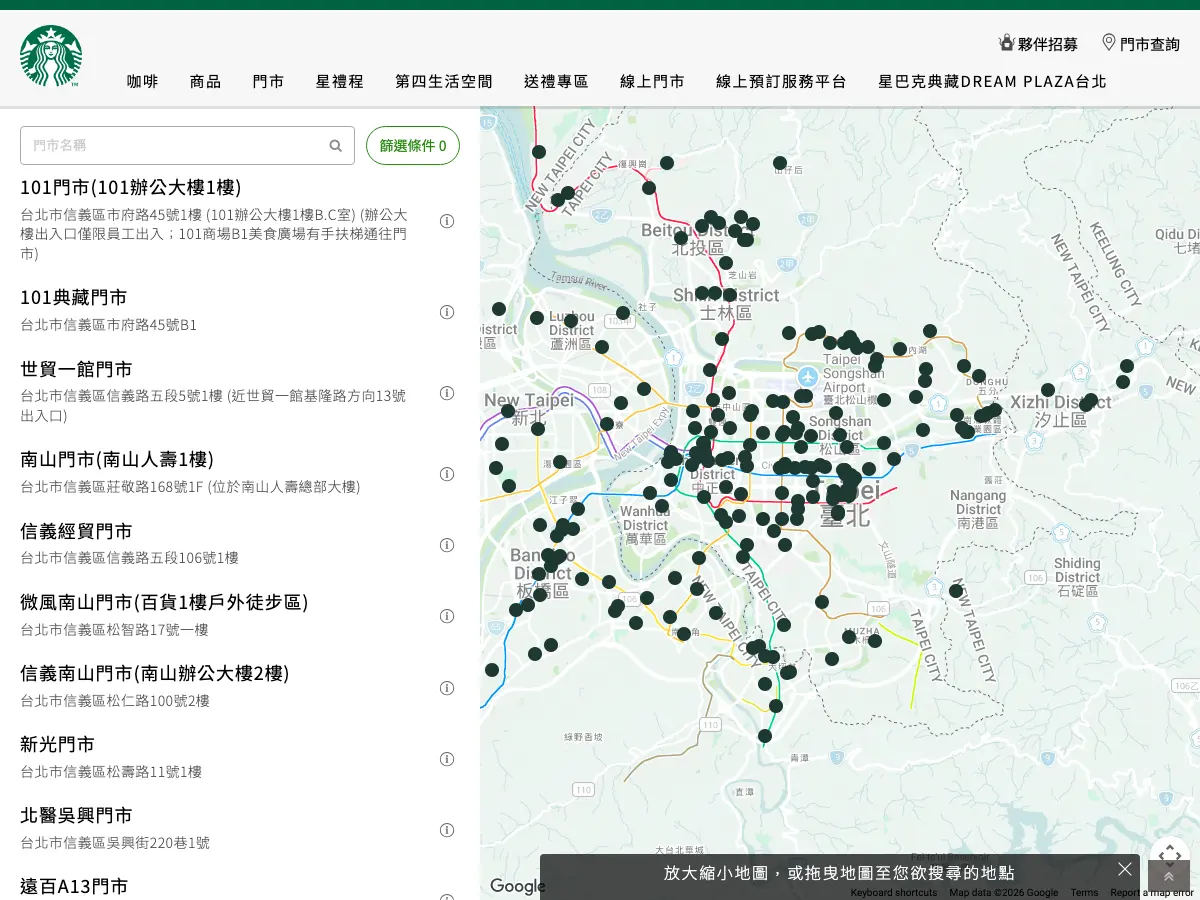This screenshot has width=1200, height=900.
Task: Open info icon for 北醫吳興門市
Action: coord(447,830)
